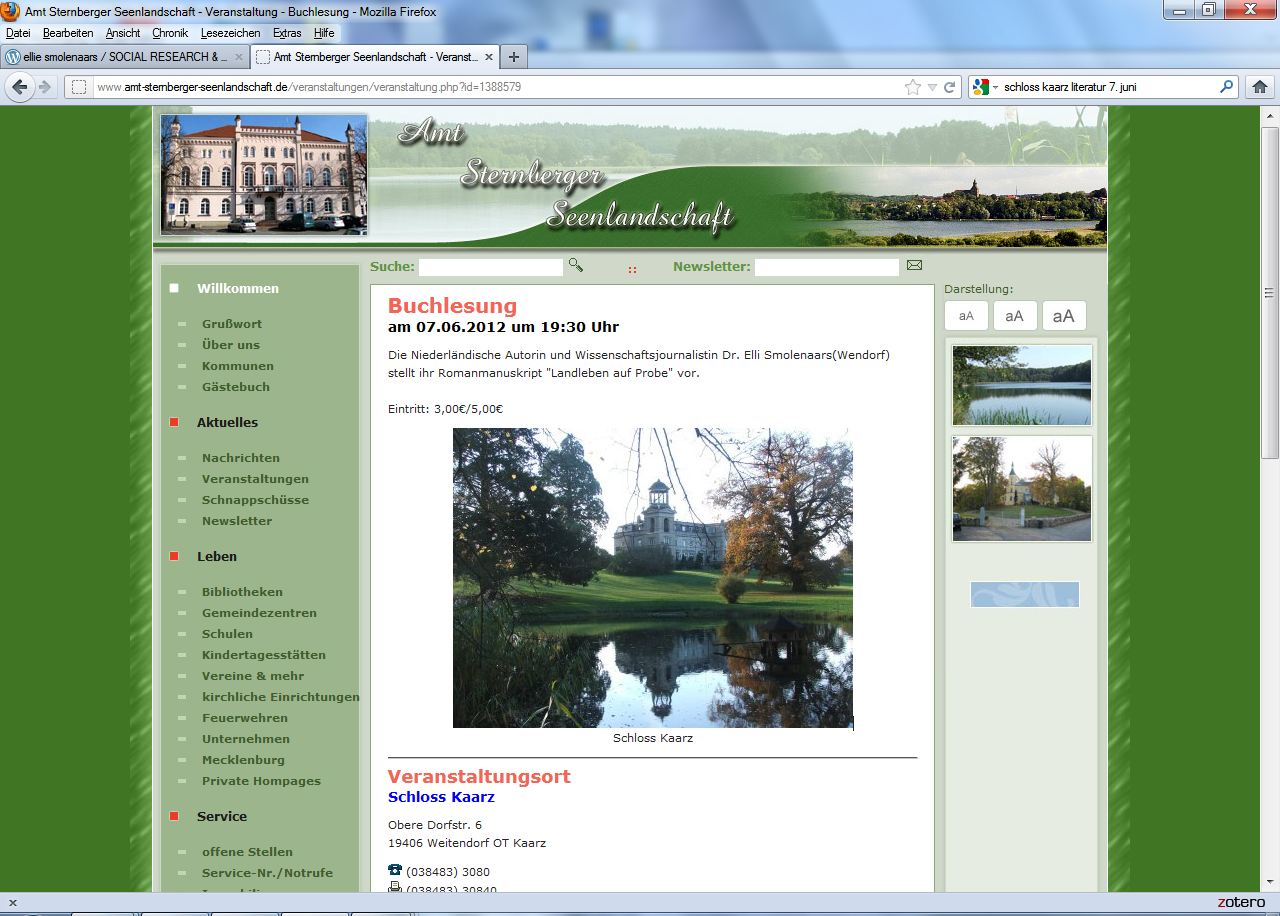Bookmark page with the star icon
Screen dimensions: 1280x916
912,87
